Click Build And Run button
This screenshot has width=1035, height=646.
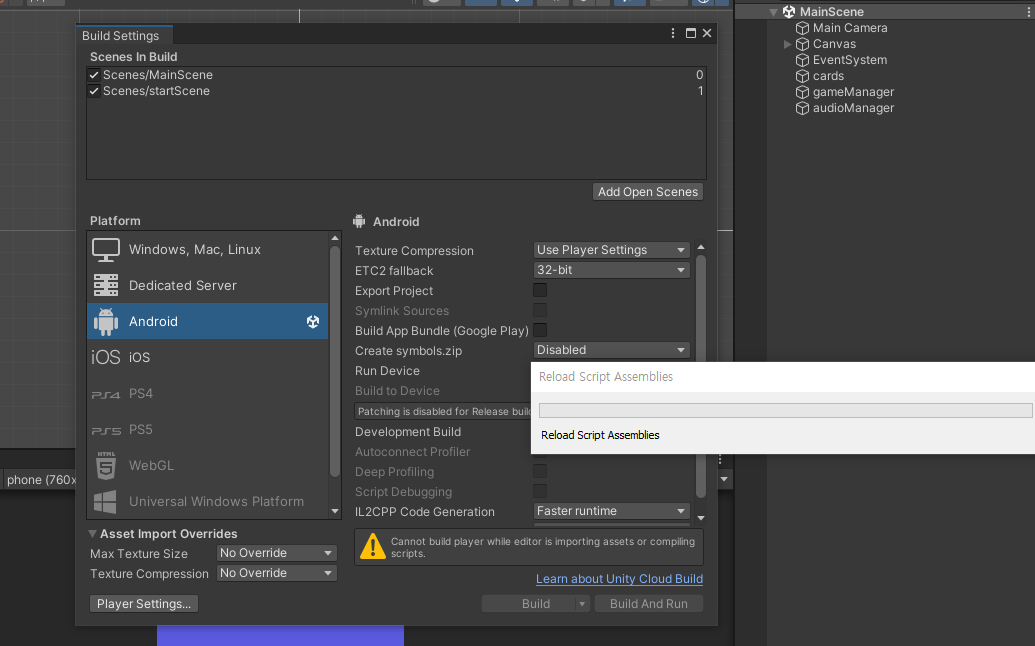pos(648,604)
